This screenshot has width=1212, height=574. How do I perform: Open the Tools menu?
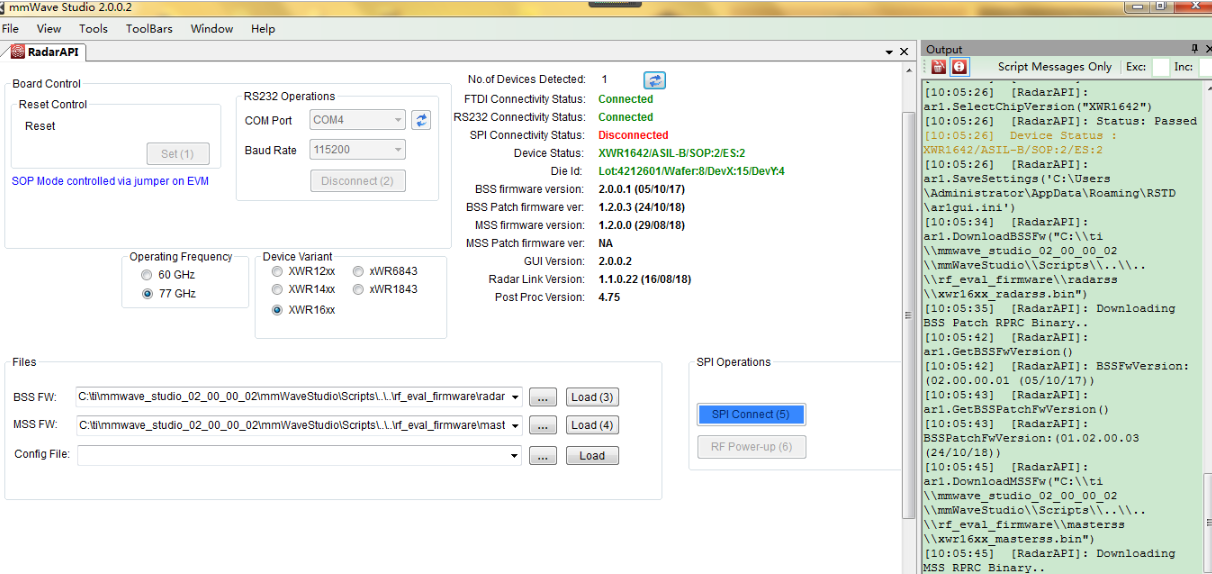[93, 29]
